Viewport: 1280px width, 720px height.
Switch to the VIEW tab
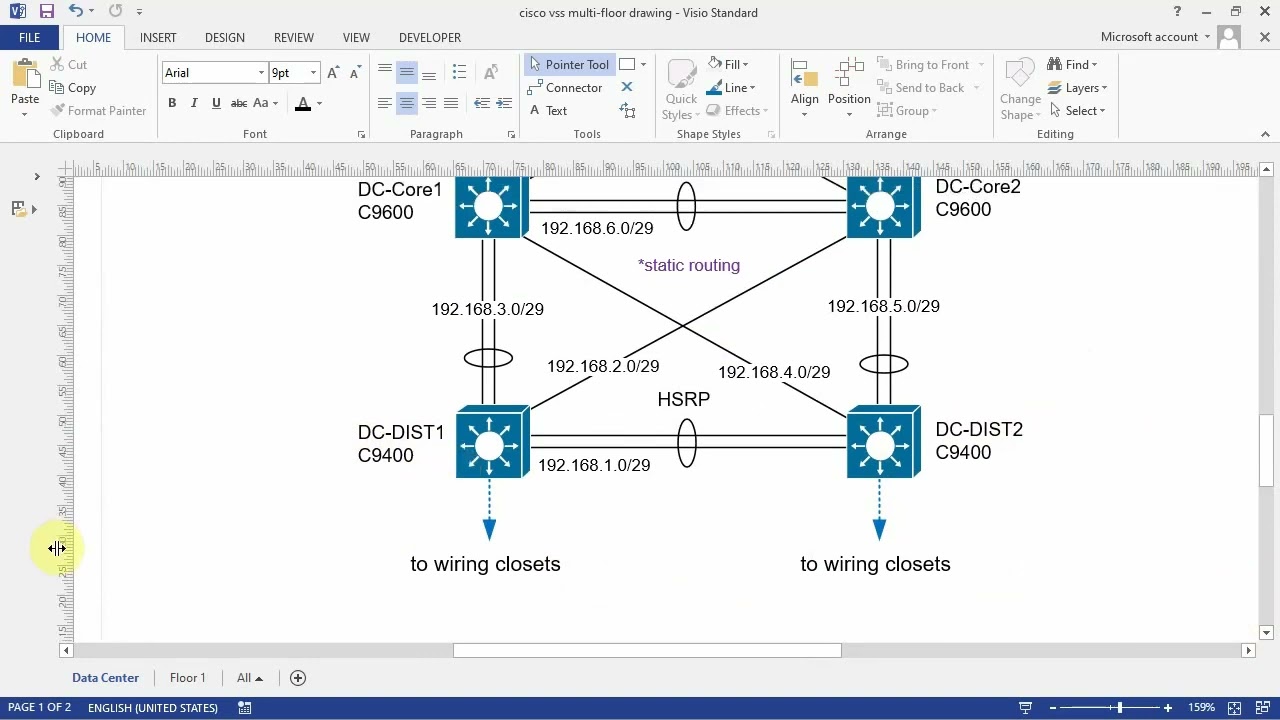coord(356,37)
